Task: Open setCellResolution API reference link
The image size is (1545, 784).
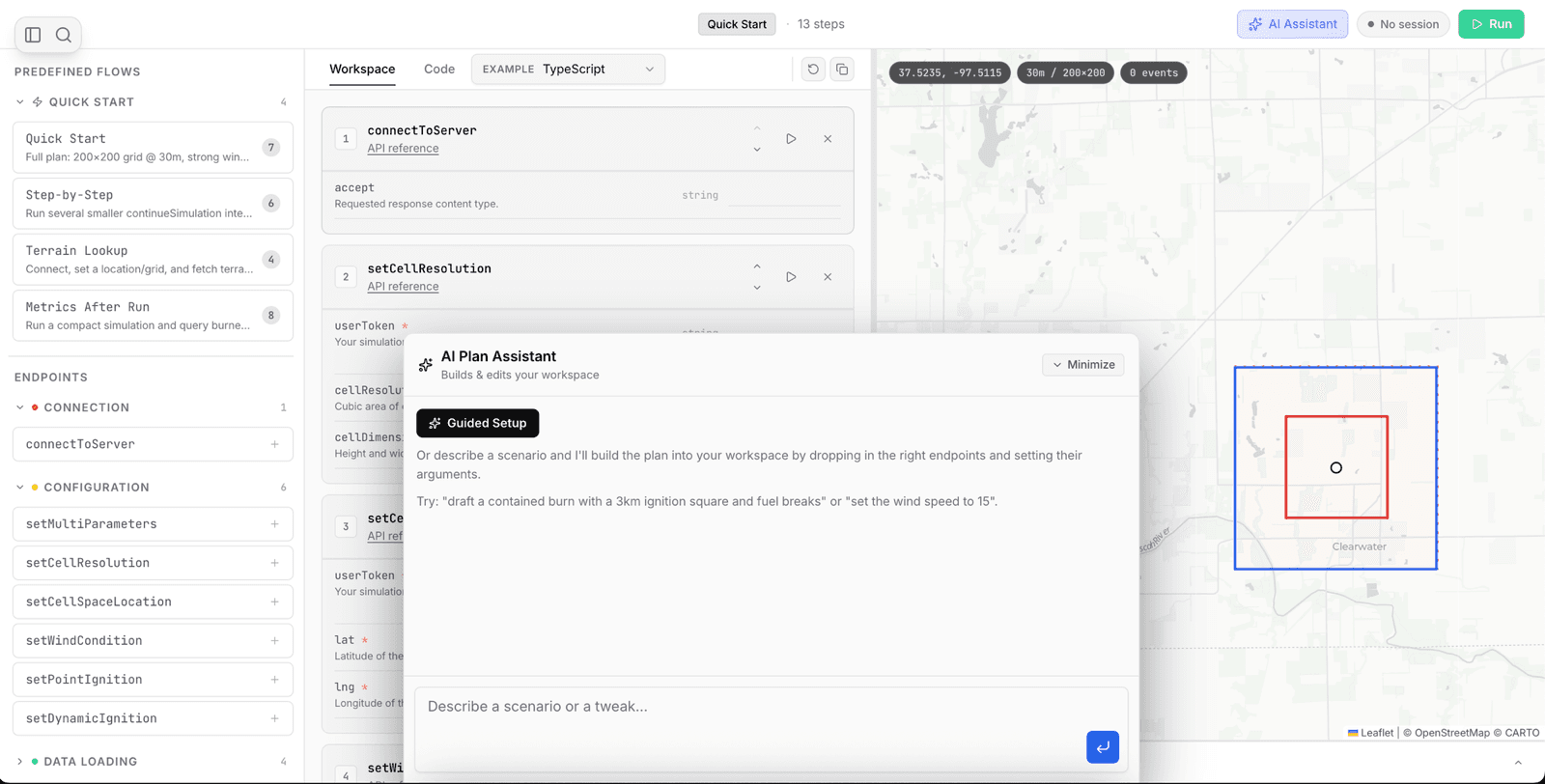Action: (403, 287)
